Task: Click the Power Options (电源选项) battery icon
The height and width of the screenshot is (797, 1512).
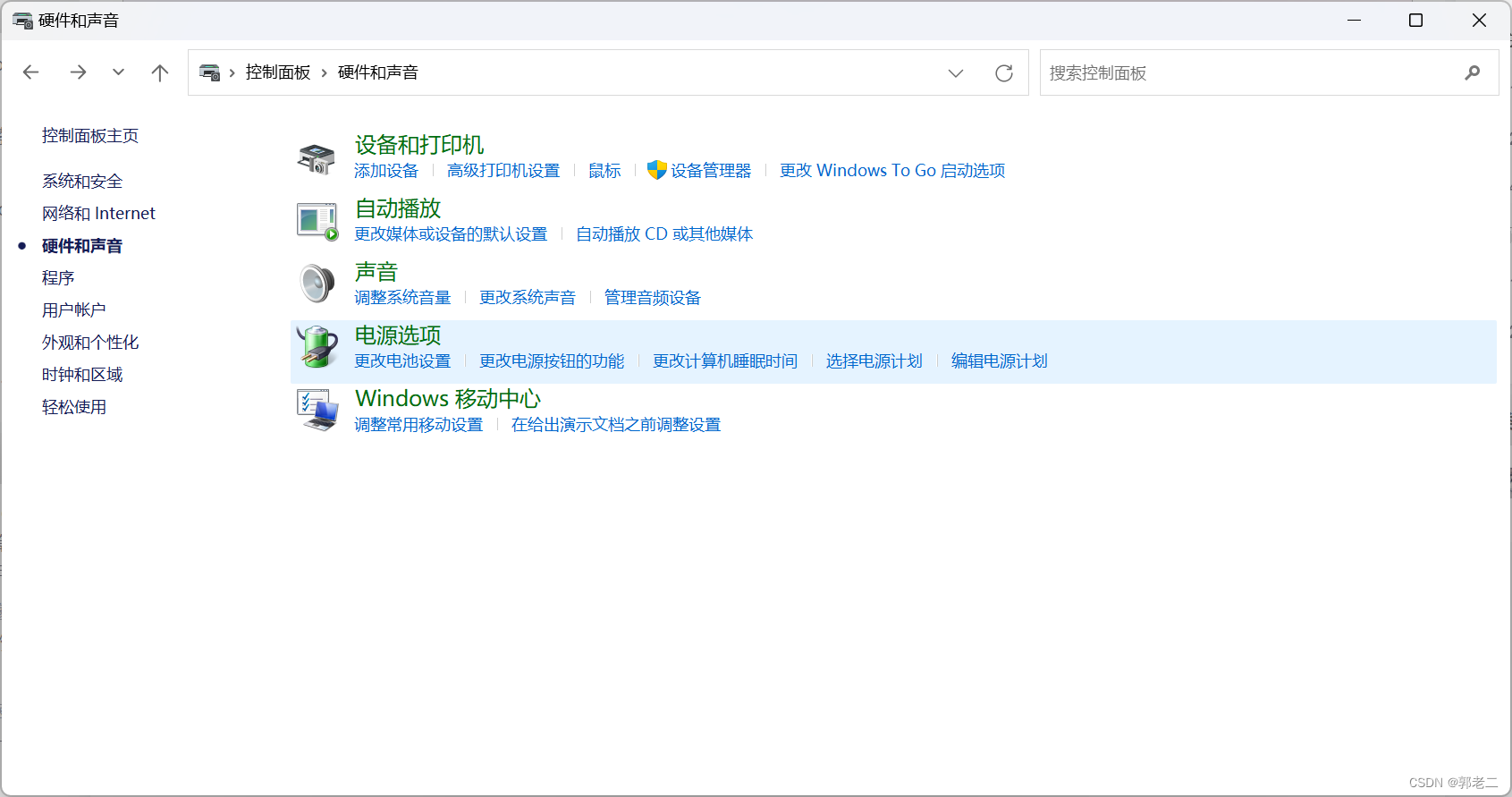Action: 317,347
